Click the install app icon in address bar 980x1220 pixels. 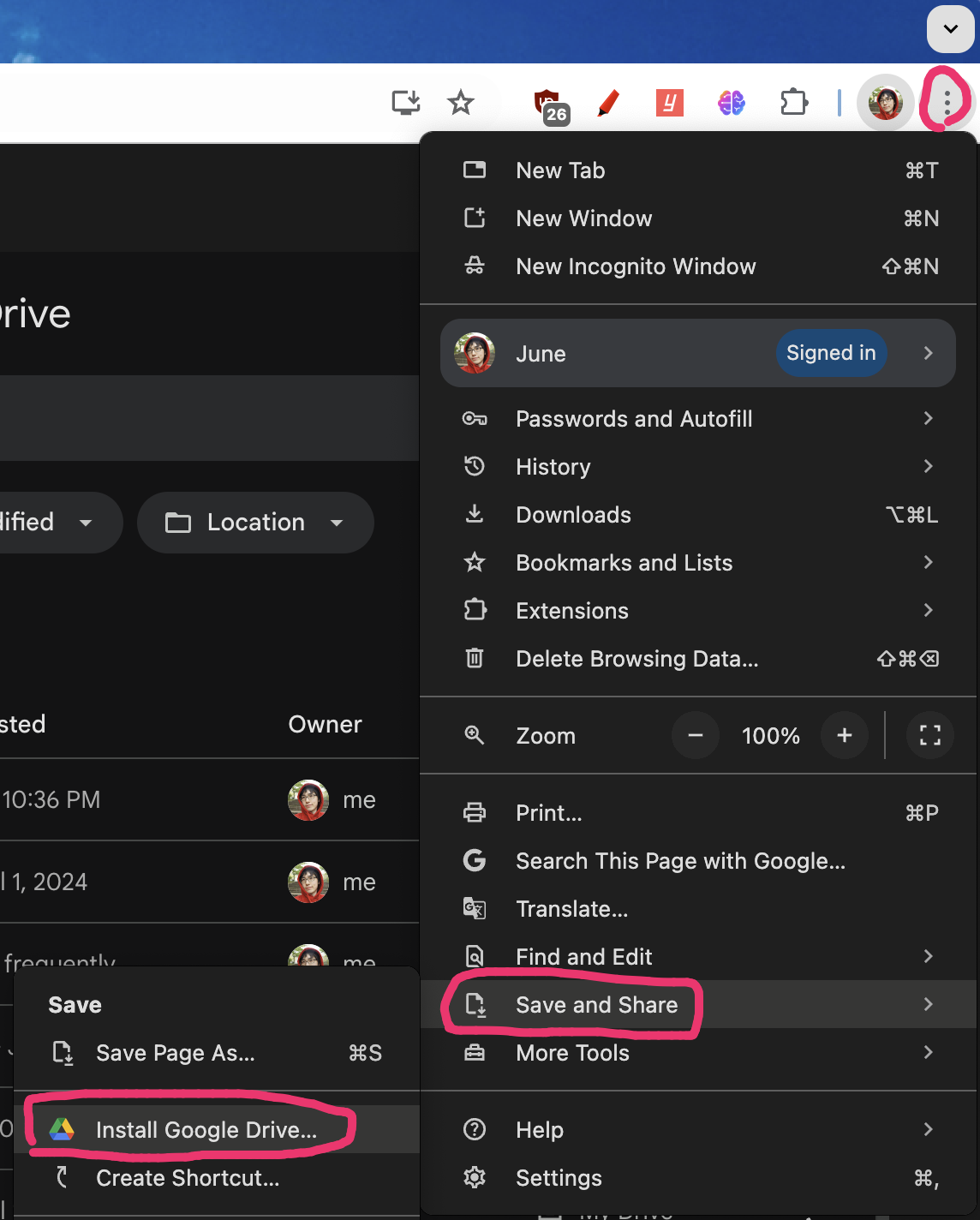tap(406, 103)
